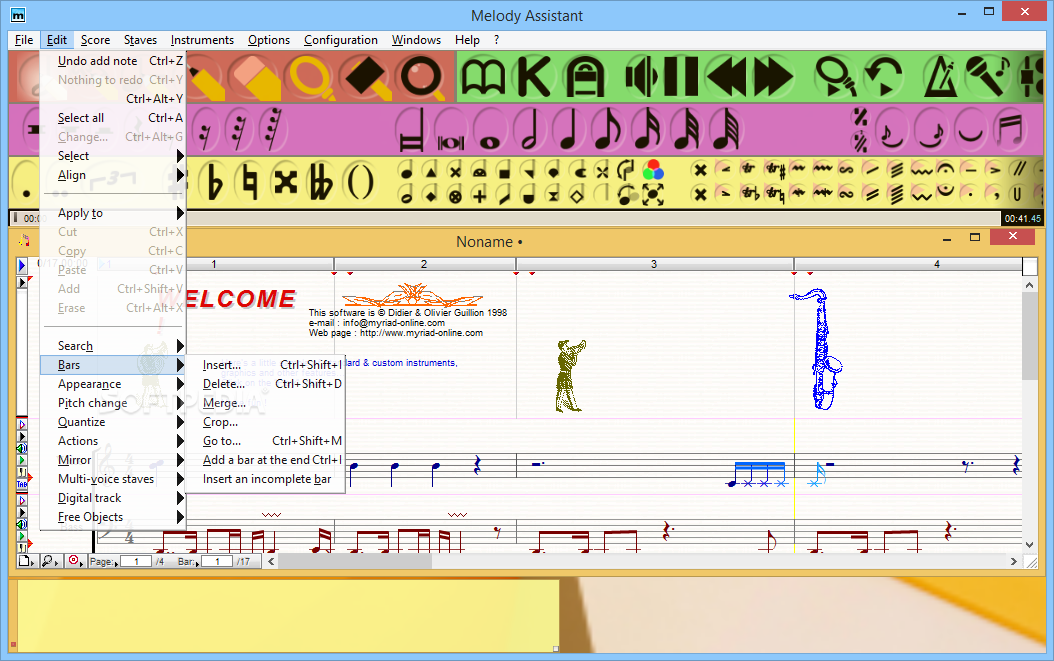
Task: Click the Bar number input field
Action: coord(218,561)
